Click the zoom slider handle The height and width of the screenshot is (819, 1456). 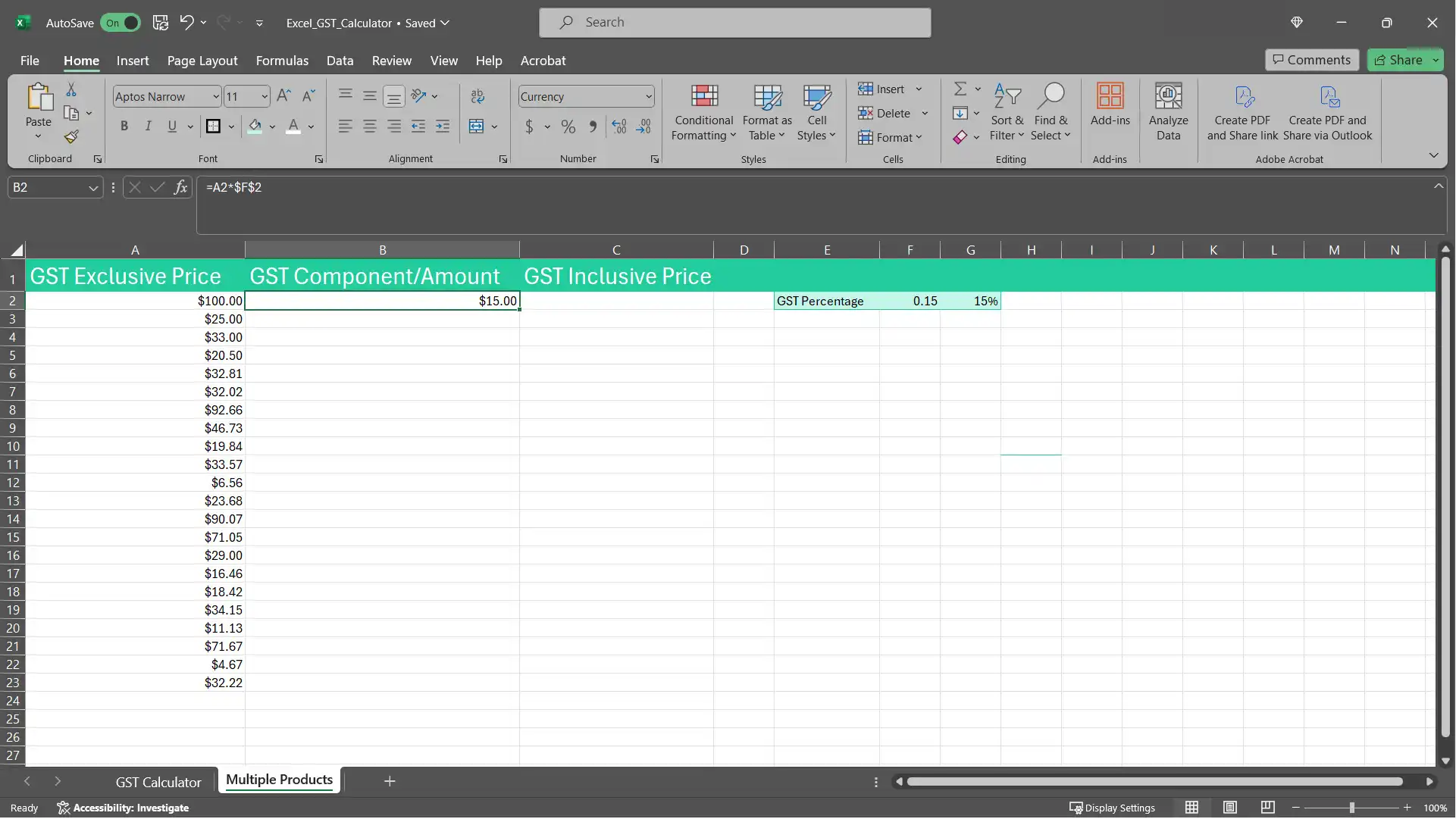1351,808
